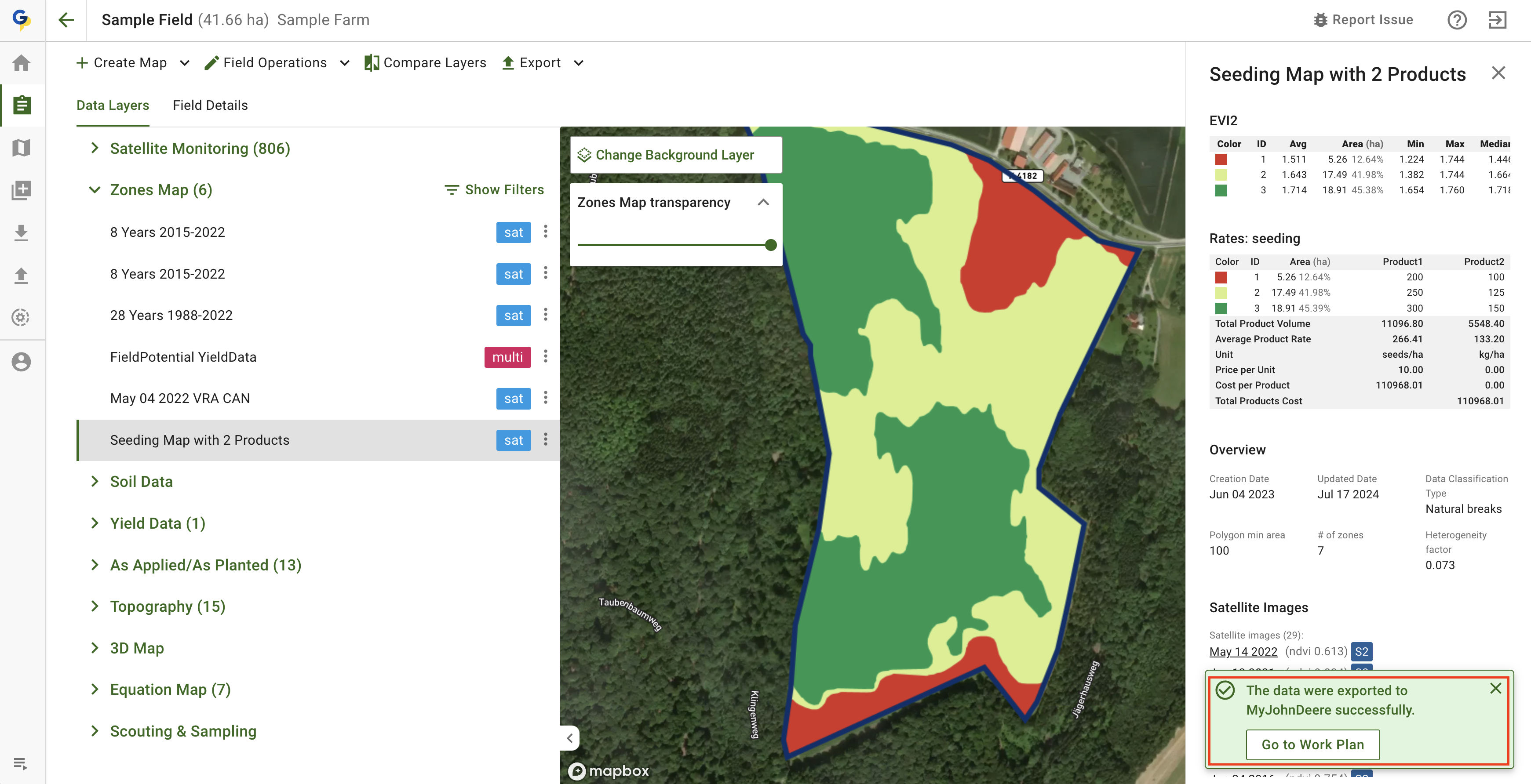Click the logout icon top right

tap(1497, 20)
